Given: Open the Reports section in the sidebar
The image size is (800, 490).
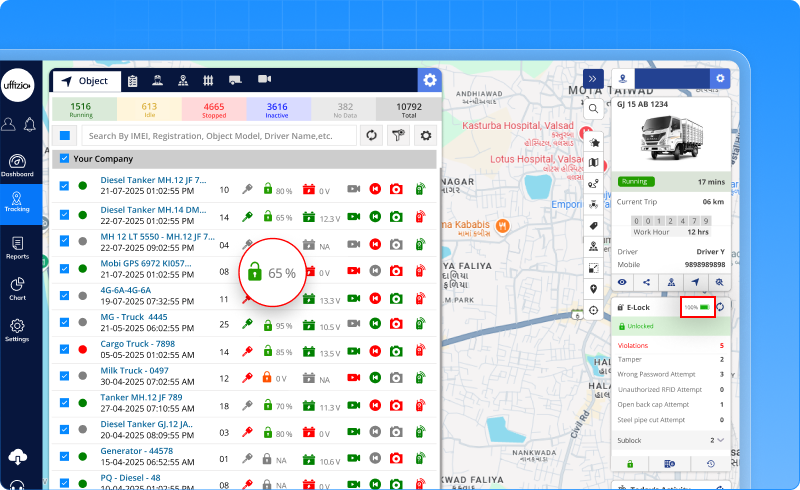Looking at the screenshot, I should click(17, 247).
